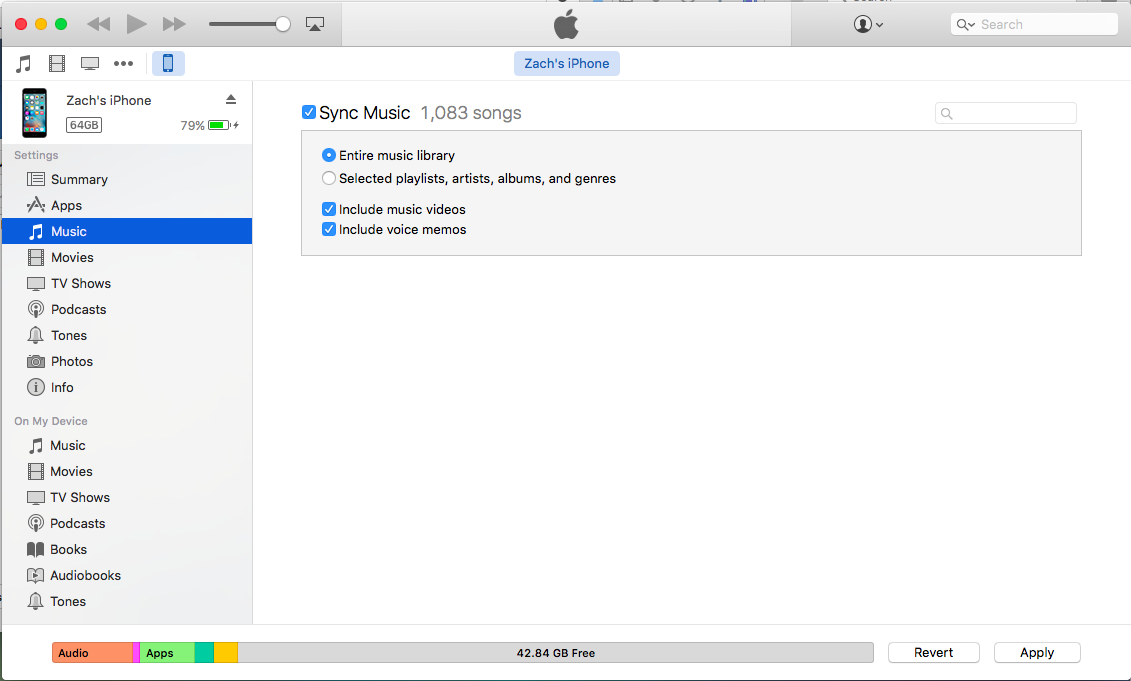Image resolution: width=1131 pixels, height=681 pixels.
Task: Click the 1,083 songs count
Action: click(471, 113)
